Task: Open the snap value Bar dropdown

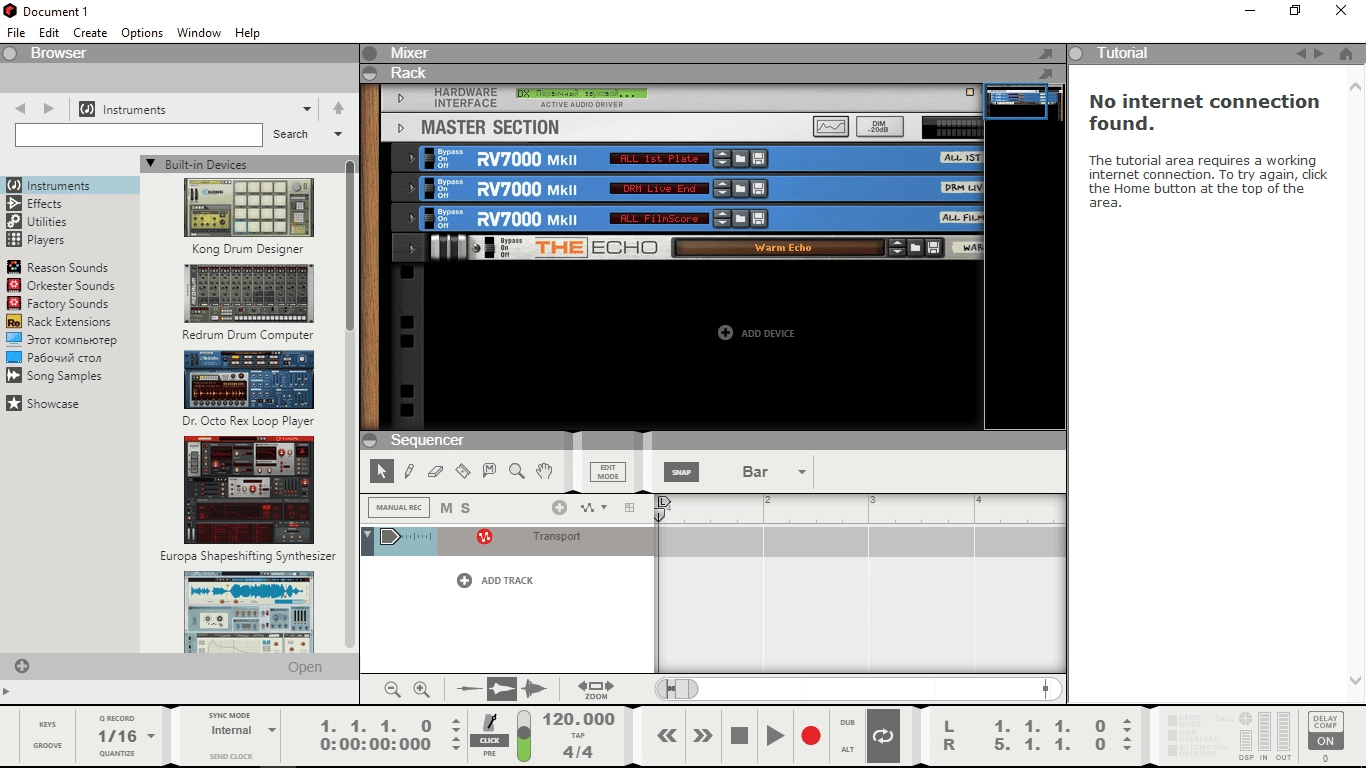Action: 802,473
